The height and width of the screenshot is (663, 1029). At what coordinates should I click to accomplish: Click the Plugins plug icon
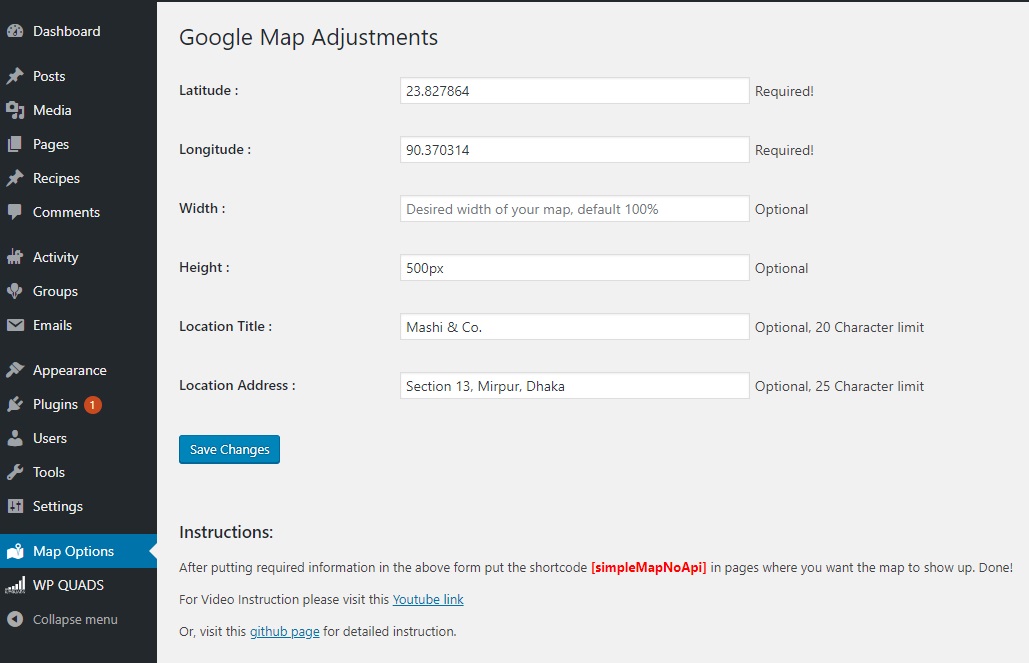tap(15, 404)
